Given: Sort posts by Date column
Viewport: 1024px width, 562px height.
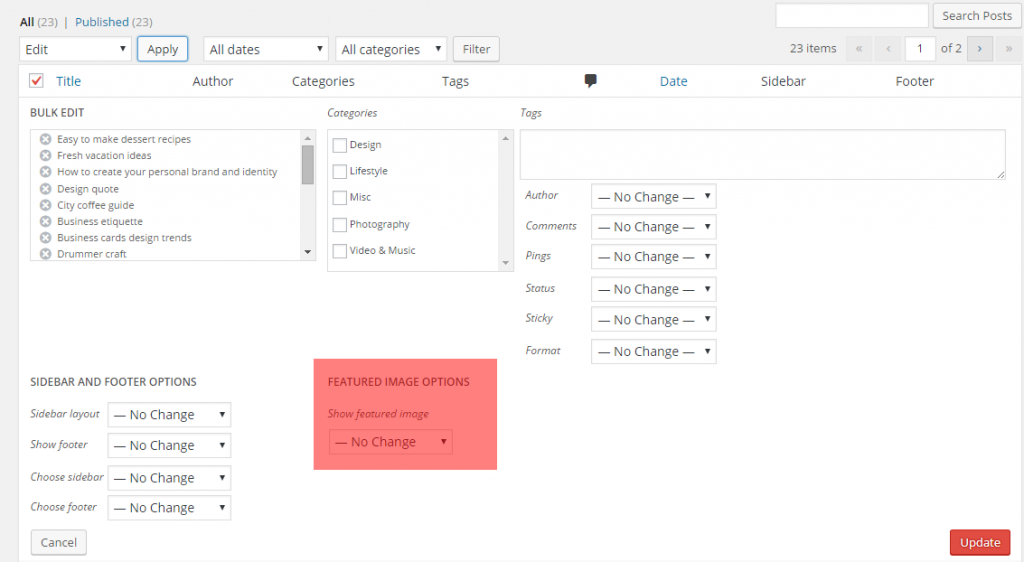Looking at the screenshot, I should coord(673,81).
